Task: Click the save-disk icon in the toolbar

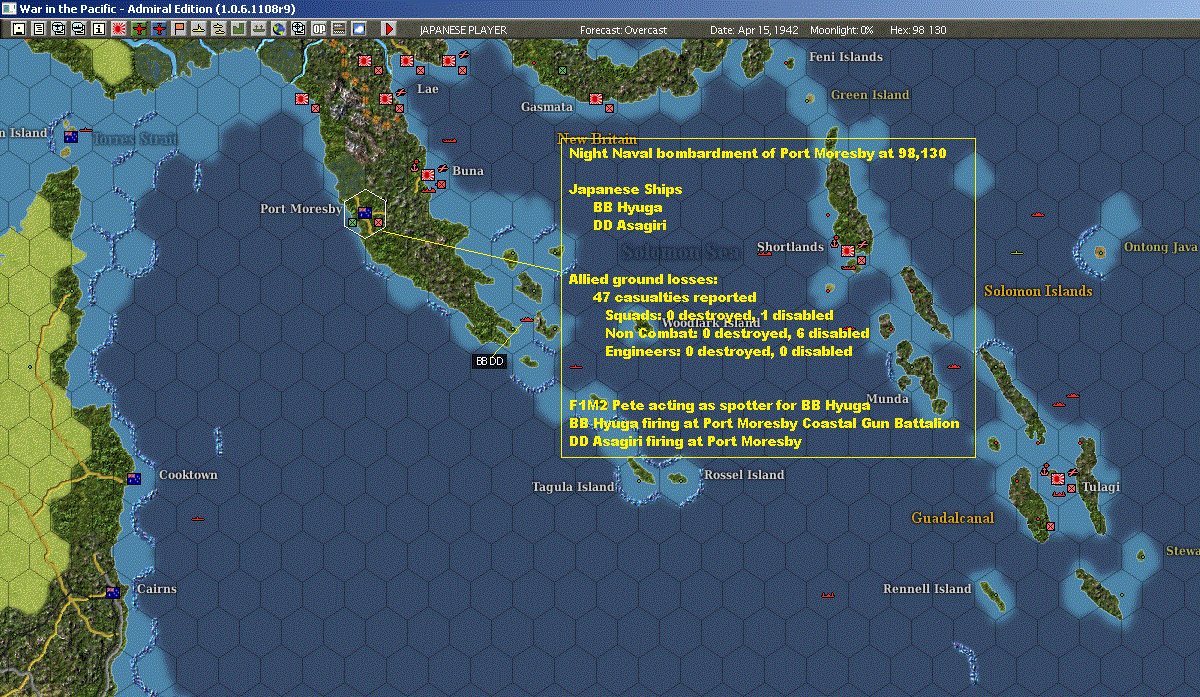Action: point(18,29)
